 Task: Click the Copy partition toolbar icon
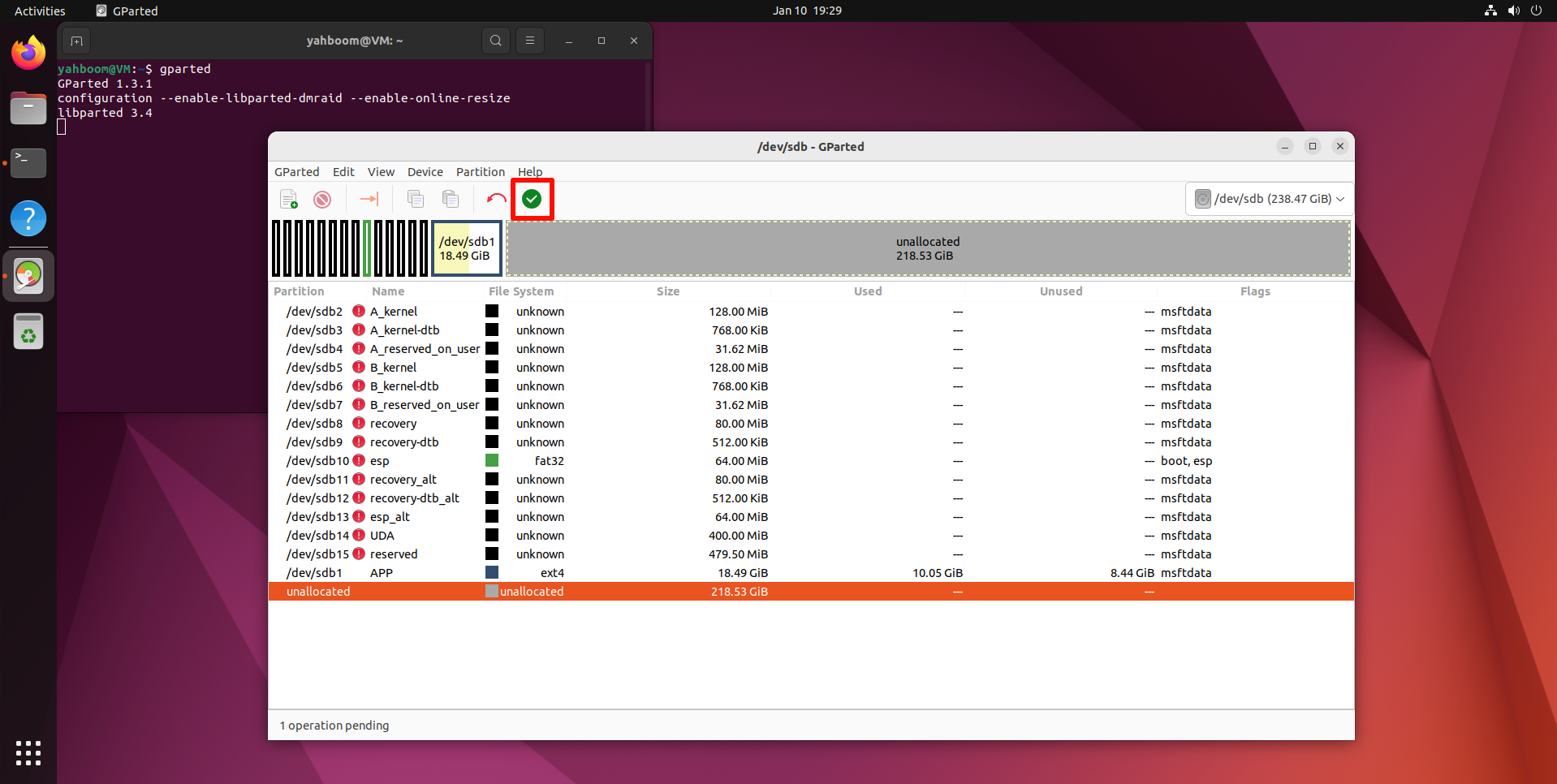416,199
